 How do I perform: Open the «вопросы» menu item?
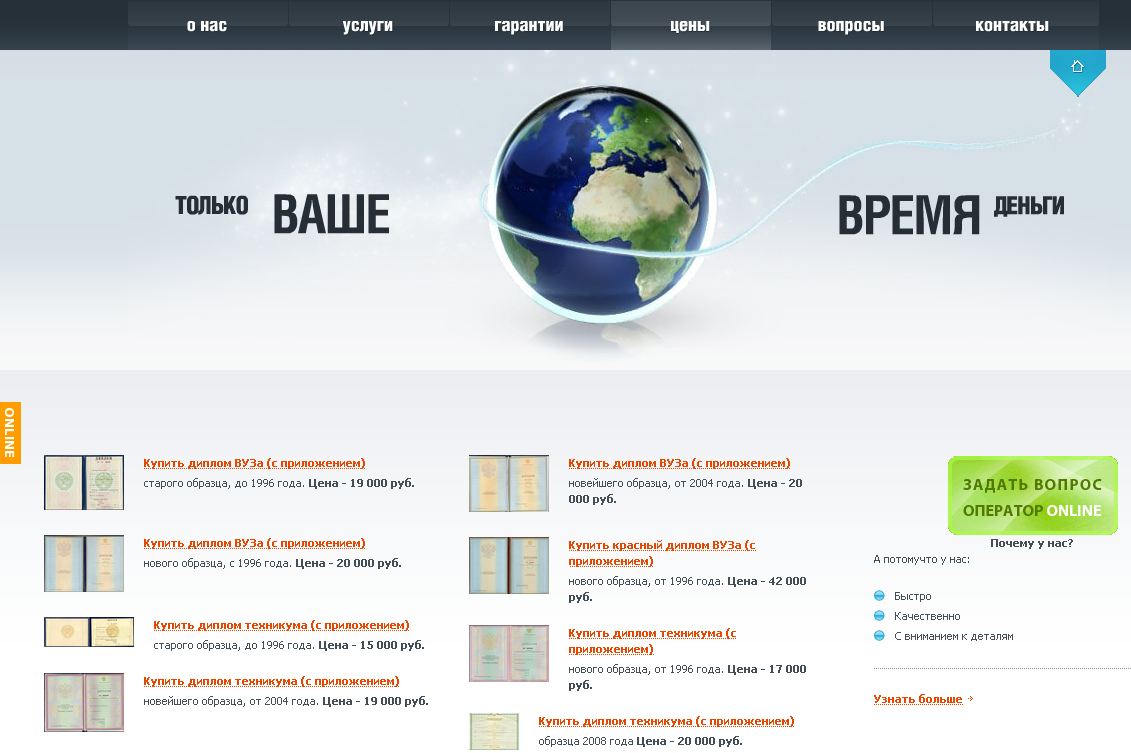pos(851,25)
